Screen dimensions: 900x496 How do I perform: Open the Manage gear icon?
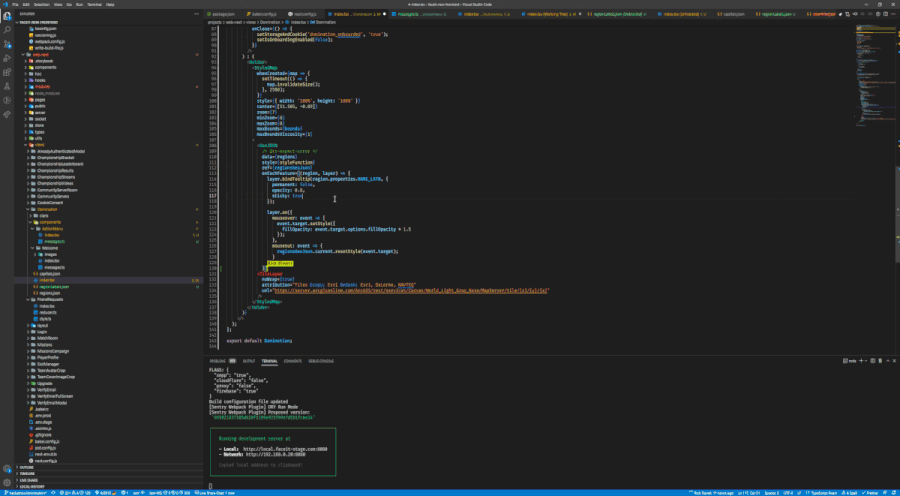(7, 483)
